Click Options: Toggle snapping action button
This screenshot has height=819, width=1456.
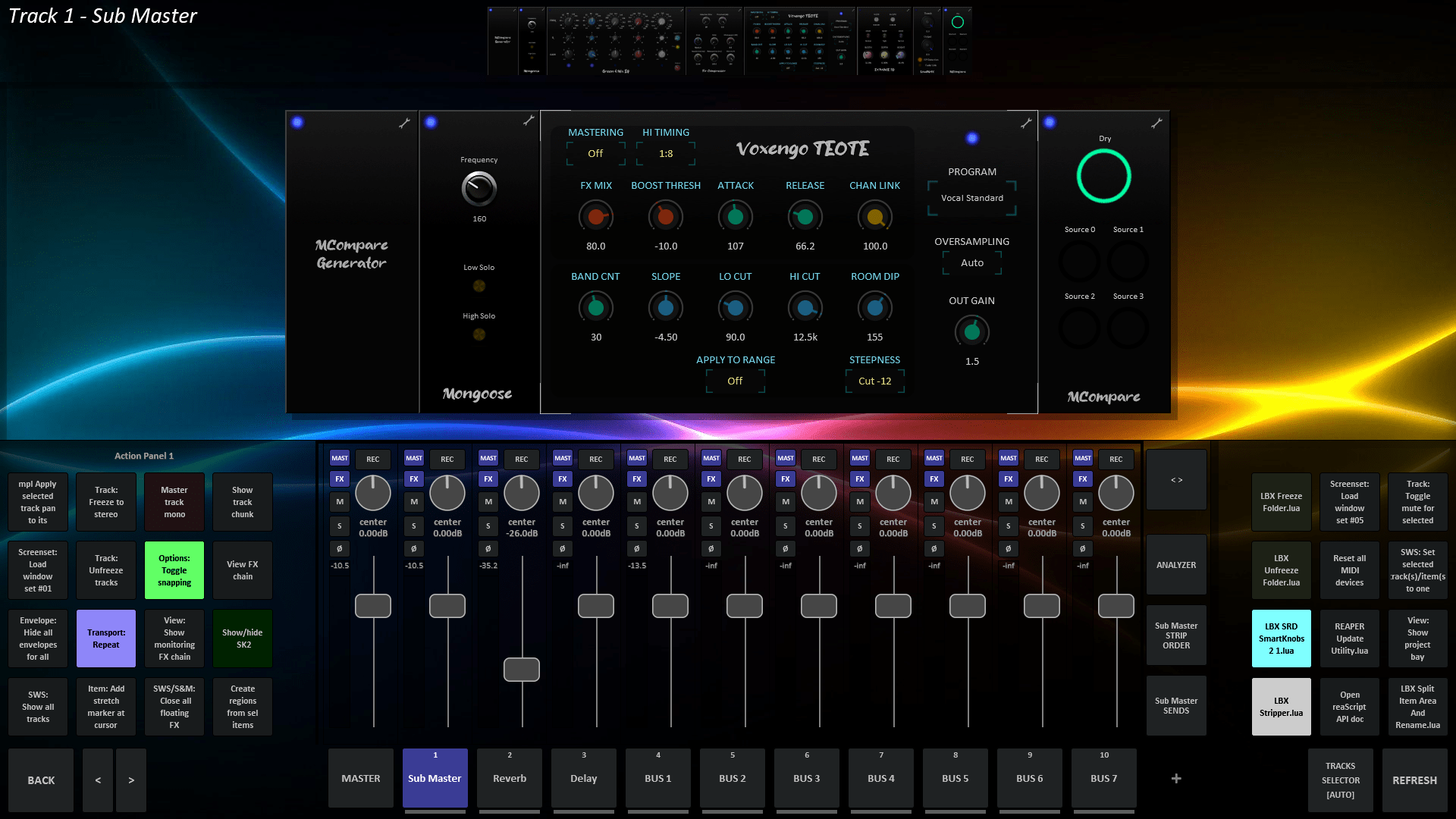[x=174, y=570]
